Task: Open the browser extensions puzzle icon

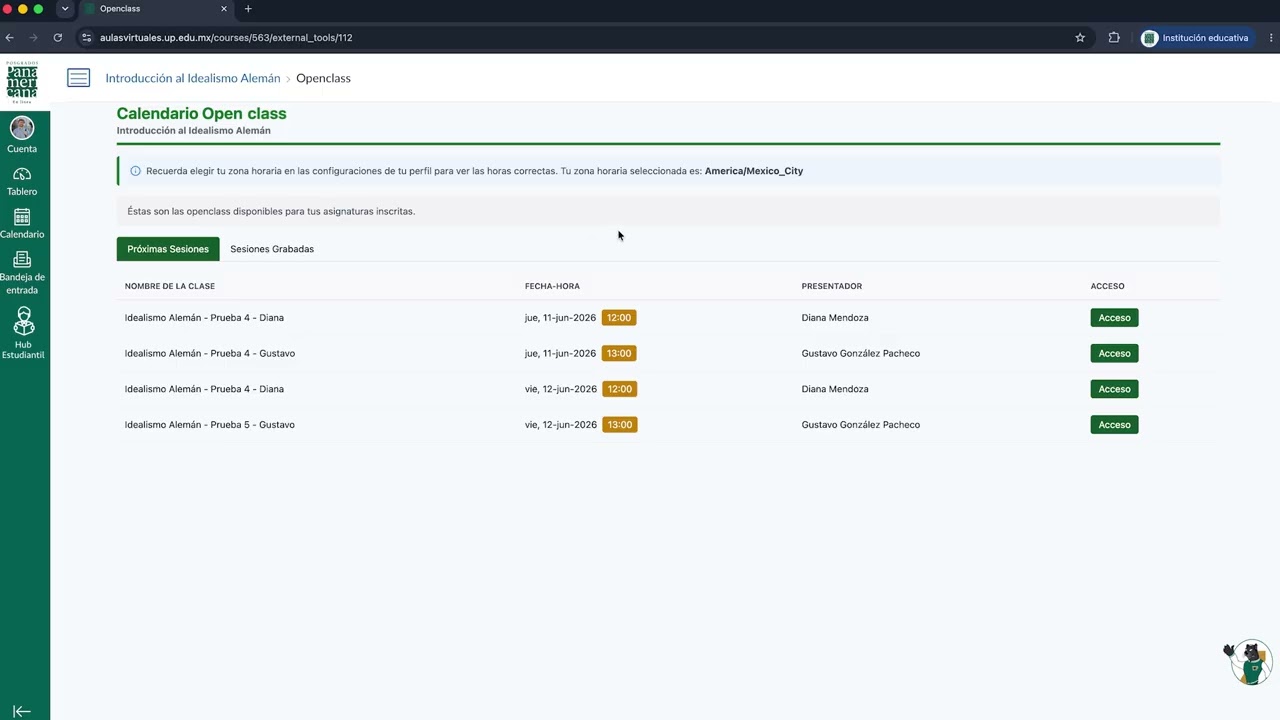Action: [1114, 38]
